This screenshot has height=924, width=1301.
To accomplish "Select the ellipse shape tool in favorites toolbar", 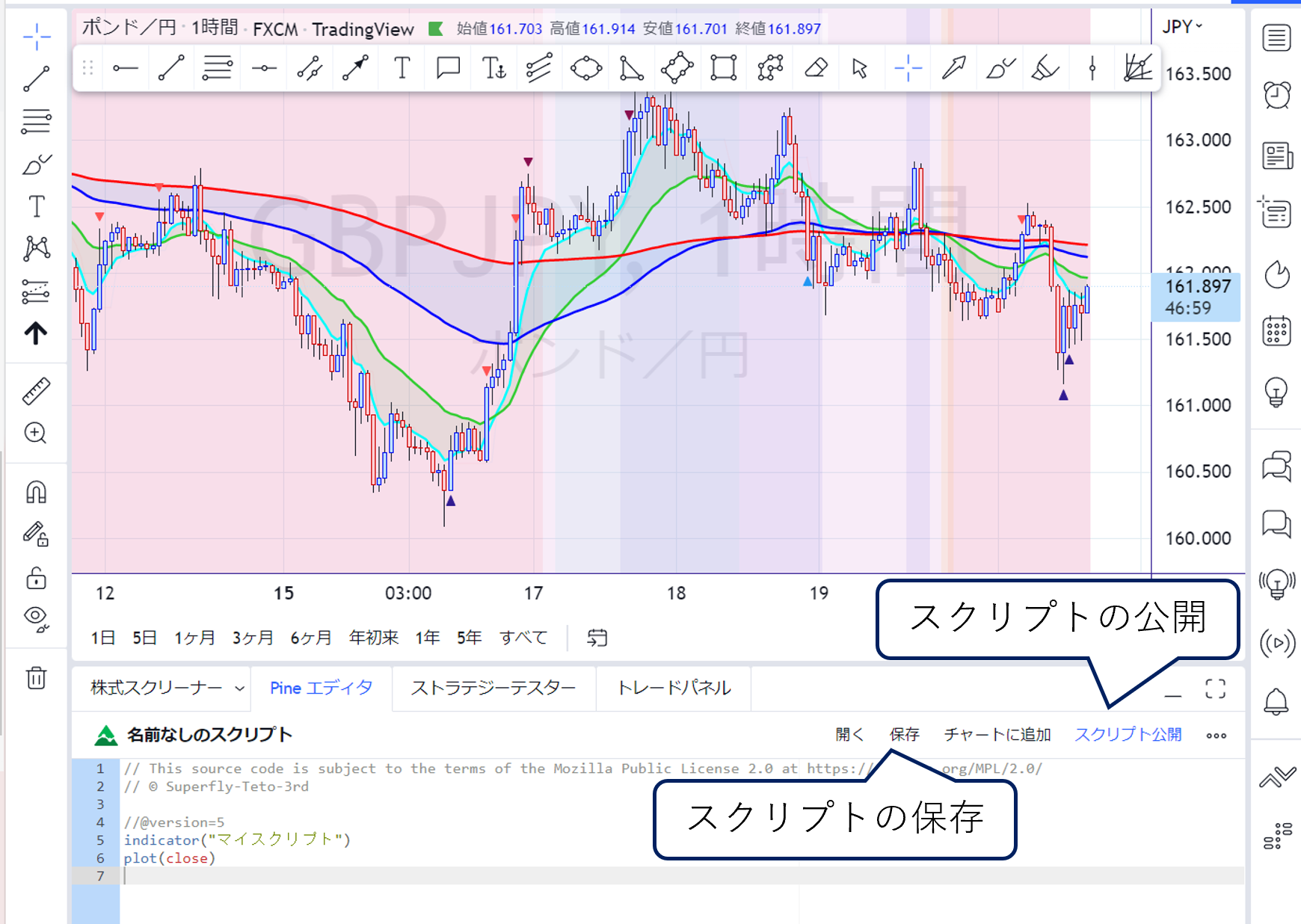I will (x=585, y=69).
